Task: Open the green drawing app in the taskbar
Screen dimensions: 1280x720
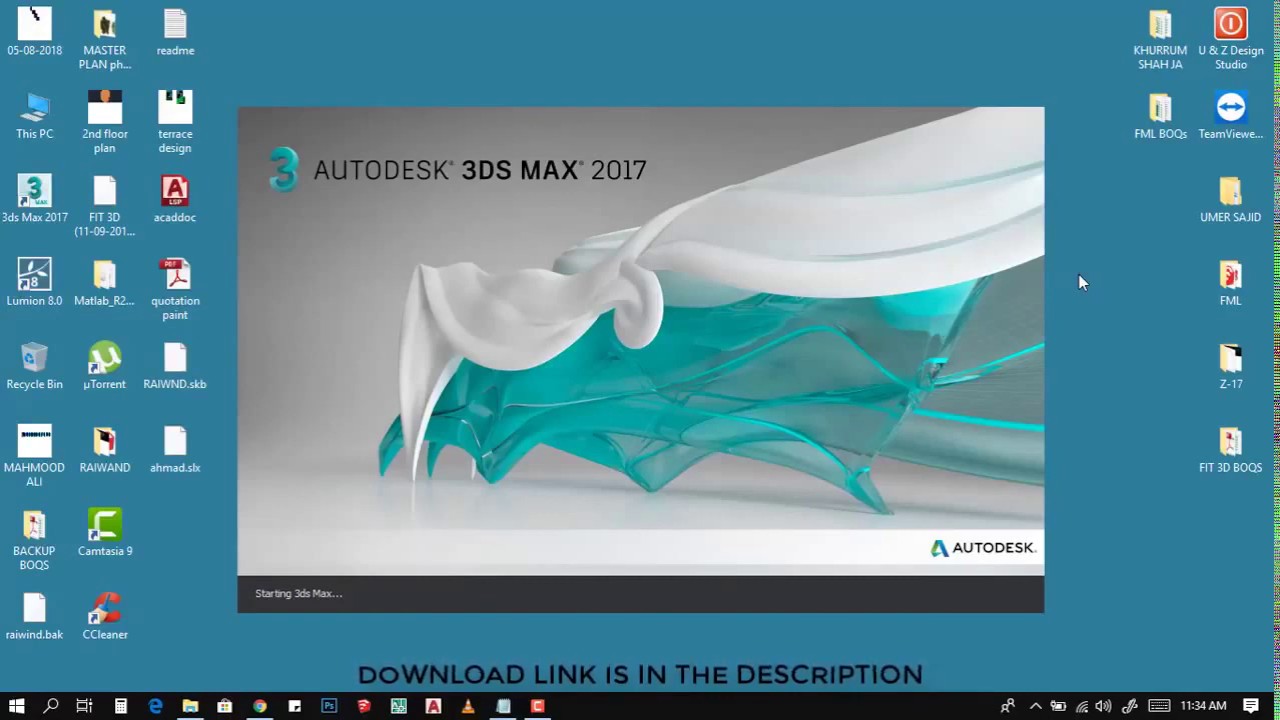Action: [x=398, y=706]
